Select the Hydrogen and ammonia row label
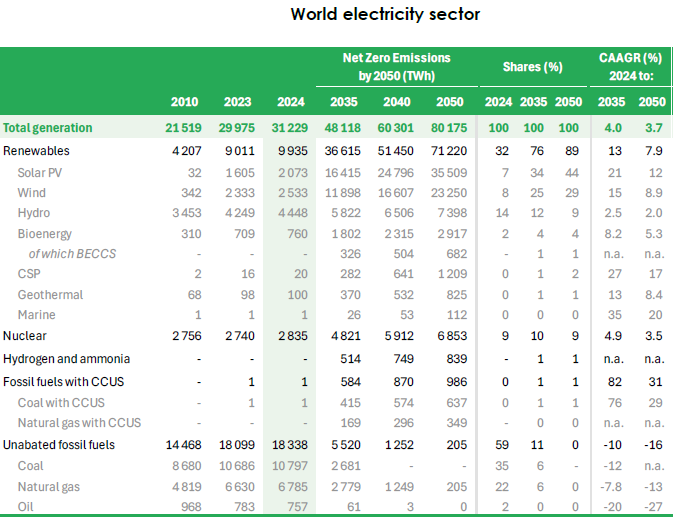 pyautogui.click(x=67, y=359)
